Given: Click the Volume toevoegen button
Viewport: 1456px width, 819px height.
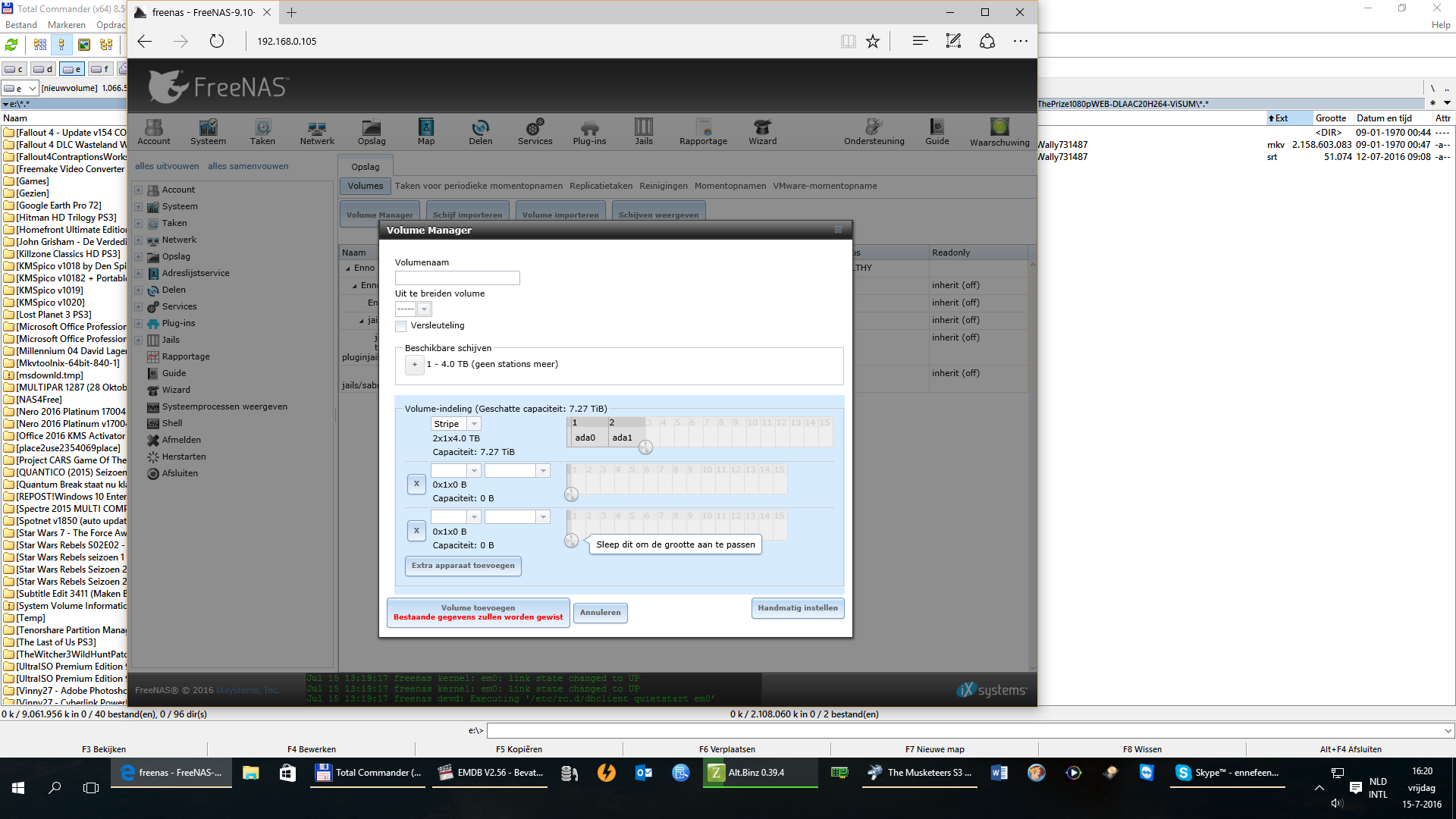Looking at the screenshot, I should coord(479,613).
